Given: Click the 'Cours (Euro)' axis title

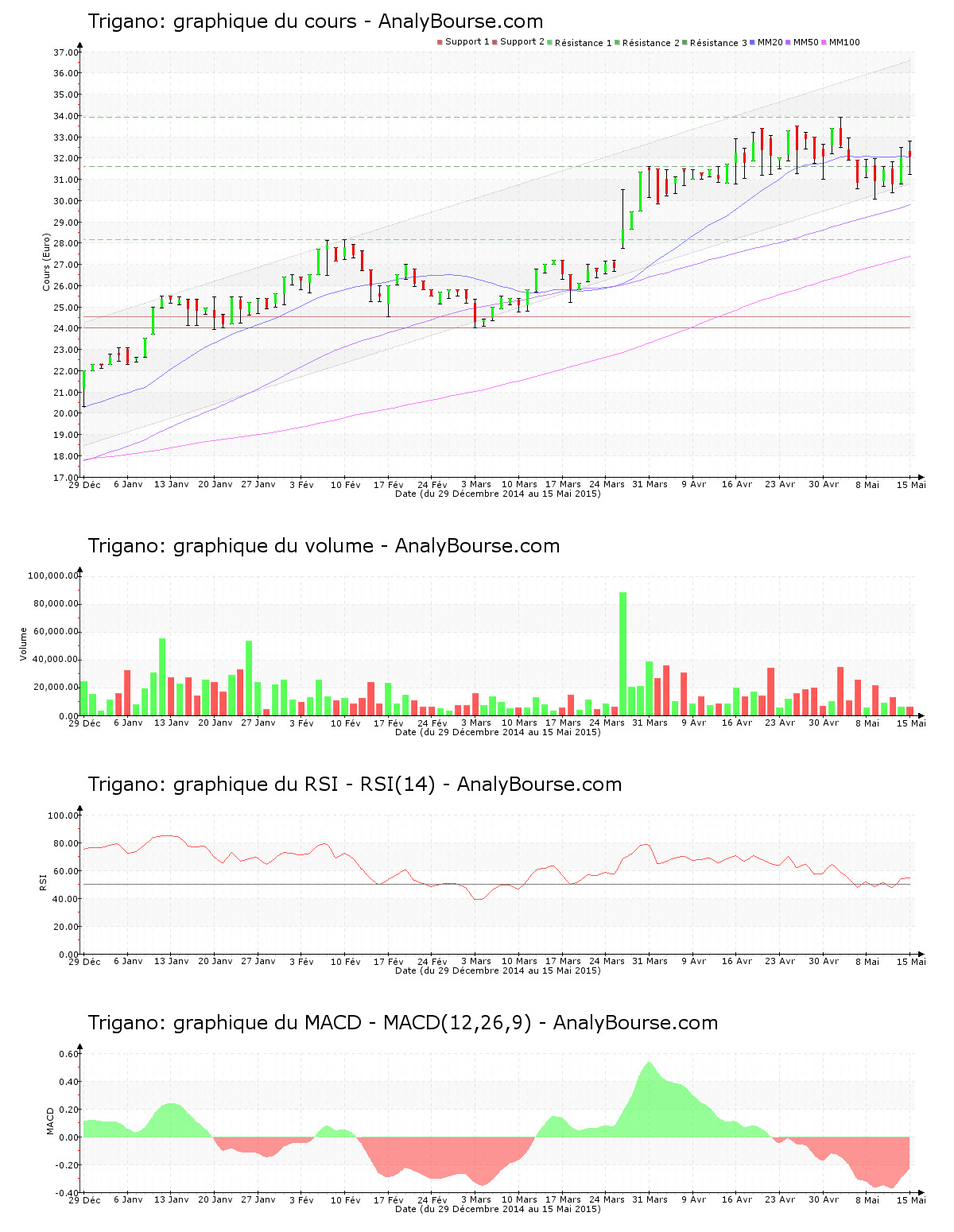Looking at the screenshot, I should point(47,262).
